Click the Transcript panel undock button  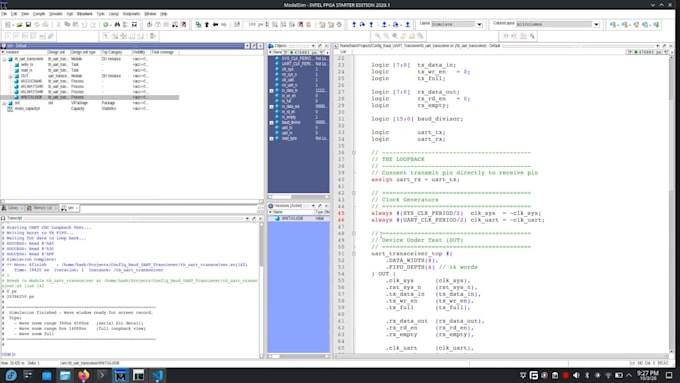[x=254, y=218]
